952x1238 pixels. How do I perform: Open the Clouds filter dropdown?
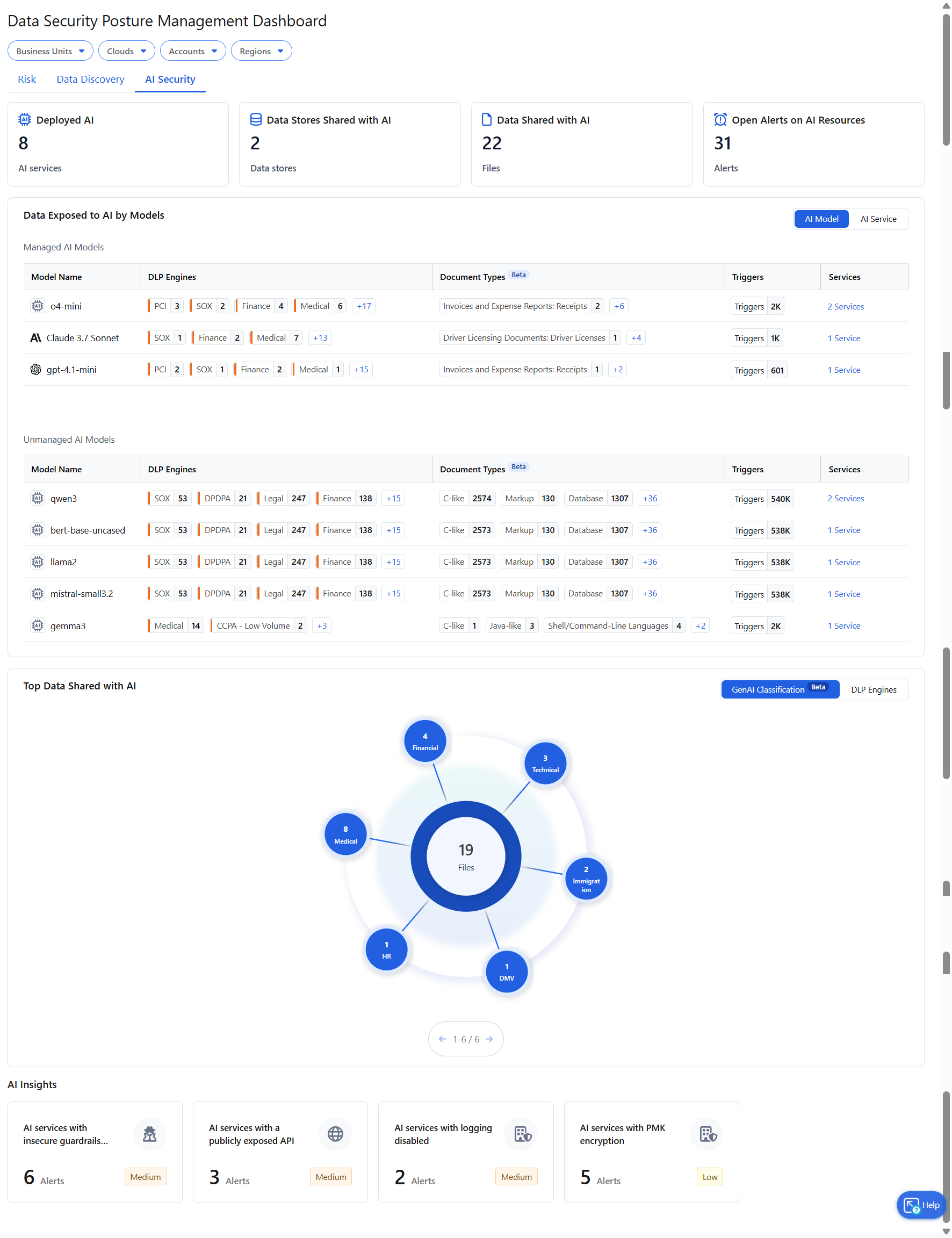click(x=126, y=51)
